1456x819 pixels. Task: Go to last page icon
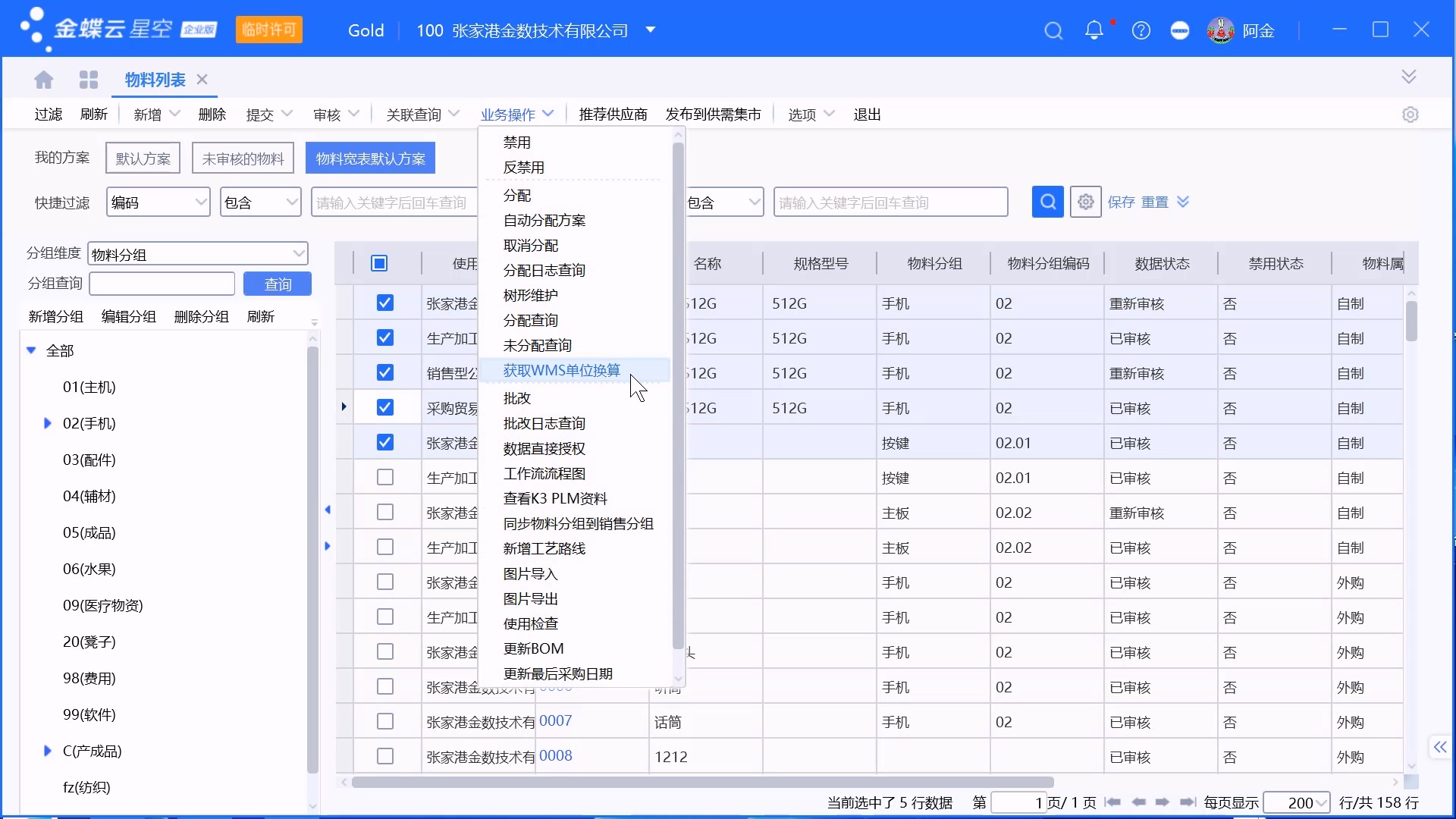pyautogui.click(x=1188, y=802)
